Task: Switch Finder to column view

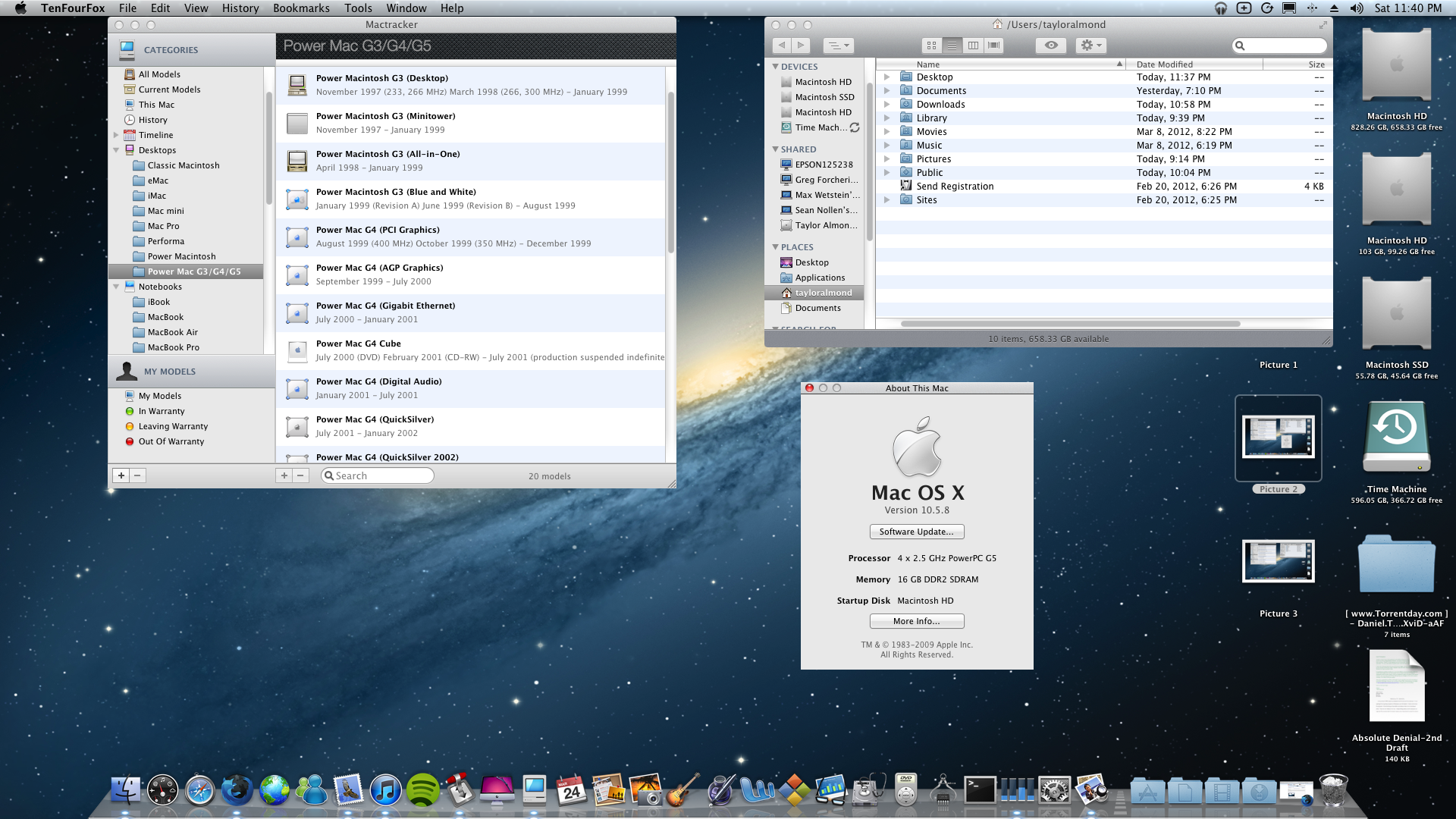Action: pyautogui.click(x=973, y=45)
